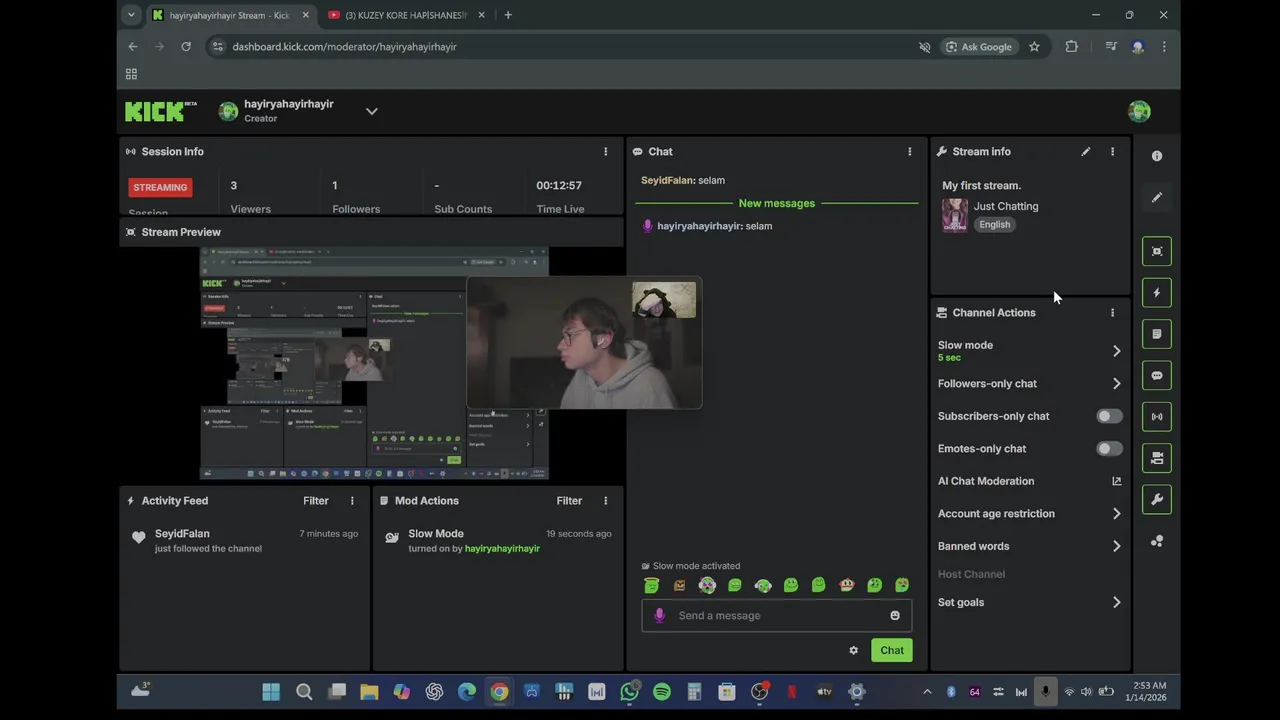Toggle the wrench Stream info sidebar icon
1280x720 pixels.
(1157, 499)
